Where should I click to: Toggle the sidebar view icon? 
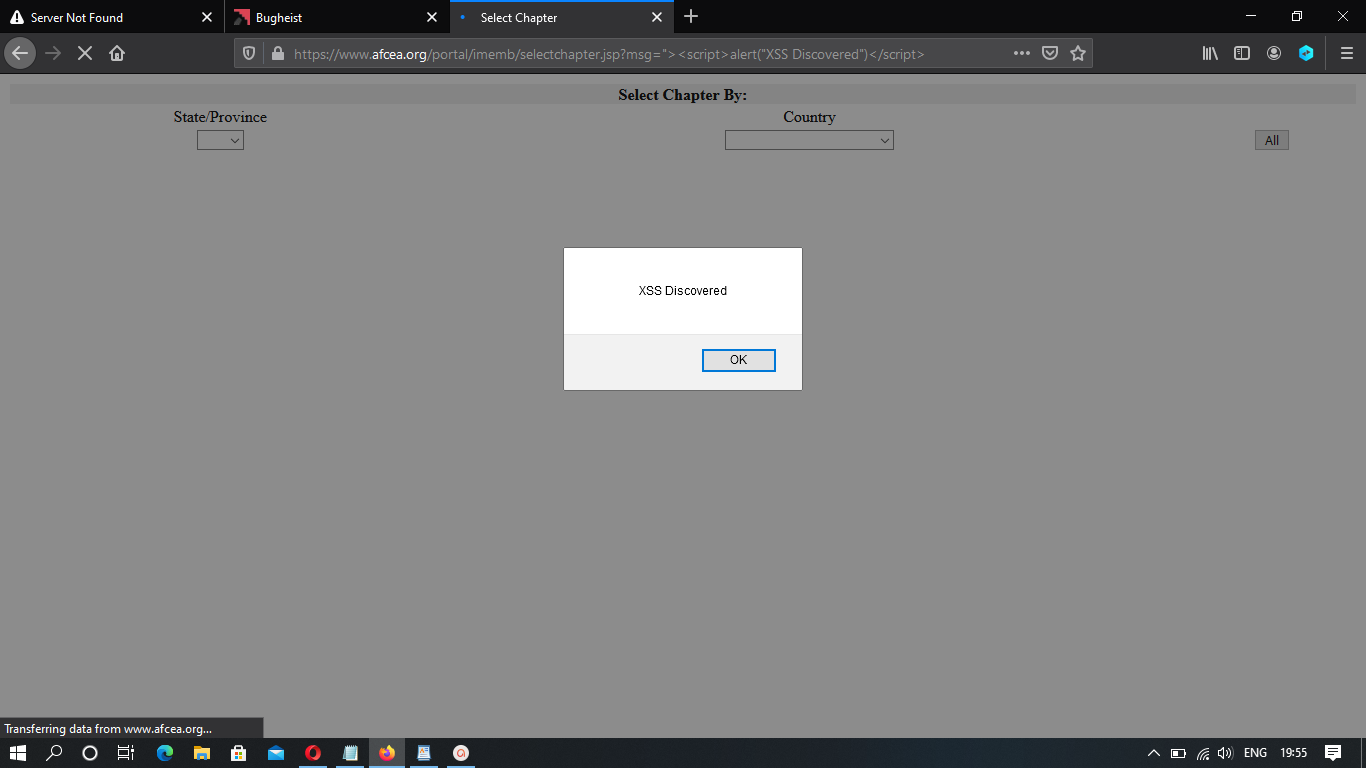[x=1242, y=53]
